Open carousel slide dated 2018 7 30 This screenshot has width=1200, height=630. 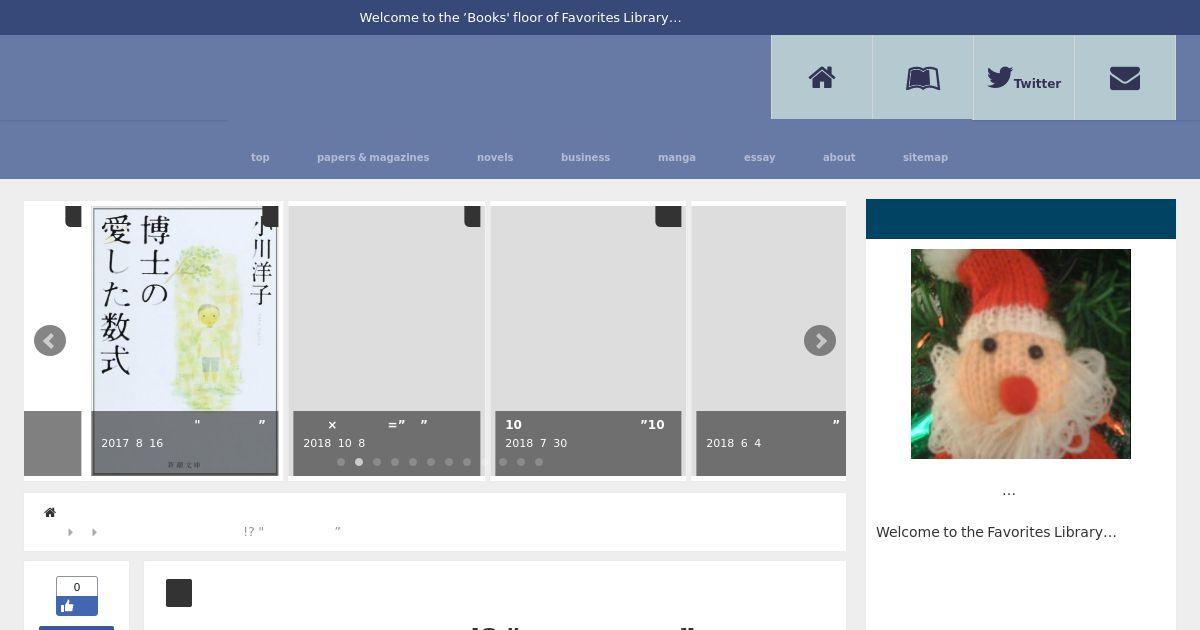point(588,341)
